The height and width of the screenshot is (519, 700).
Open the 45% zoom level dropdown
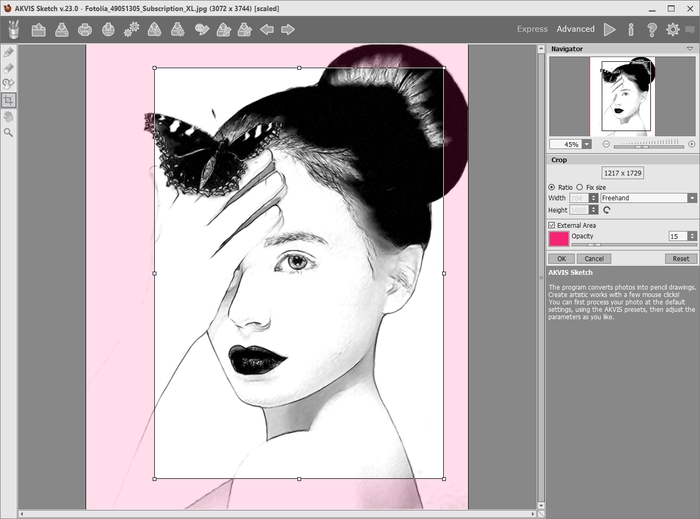pyautogui.click(x=587, y=144)
